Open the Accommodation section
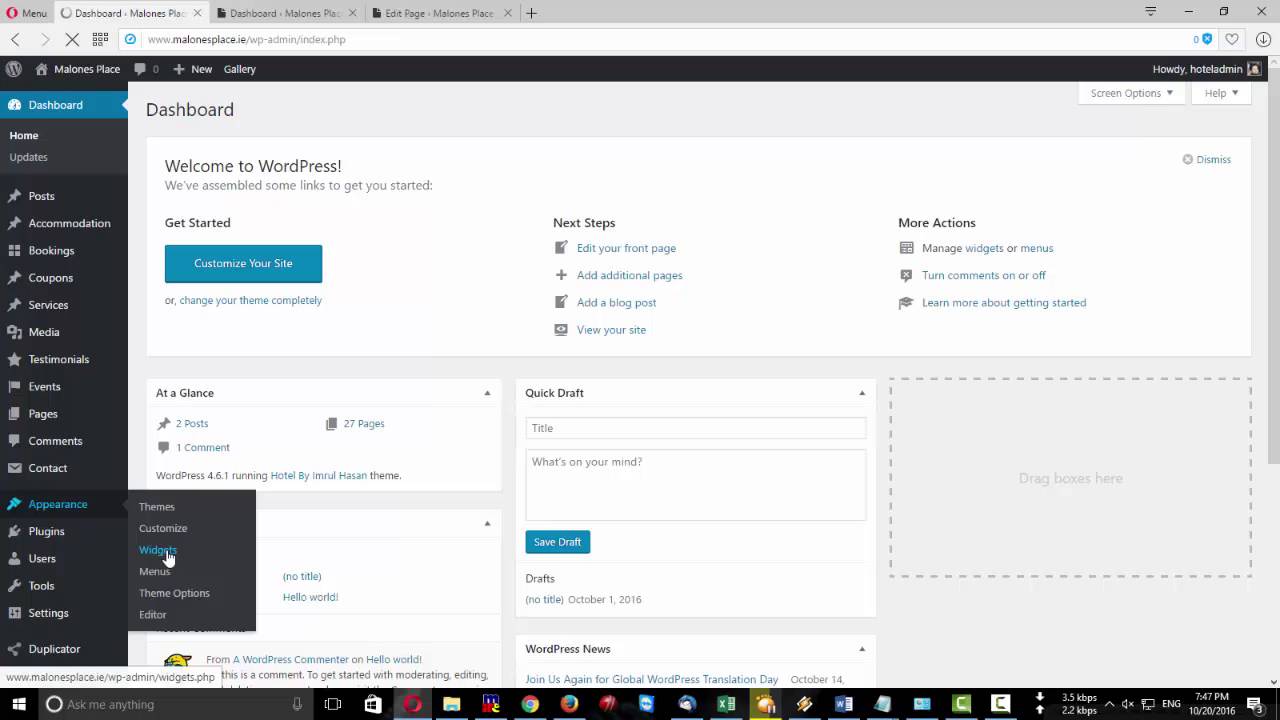This screenshot has width=1280, height=720. 69,223
